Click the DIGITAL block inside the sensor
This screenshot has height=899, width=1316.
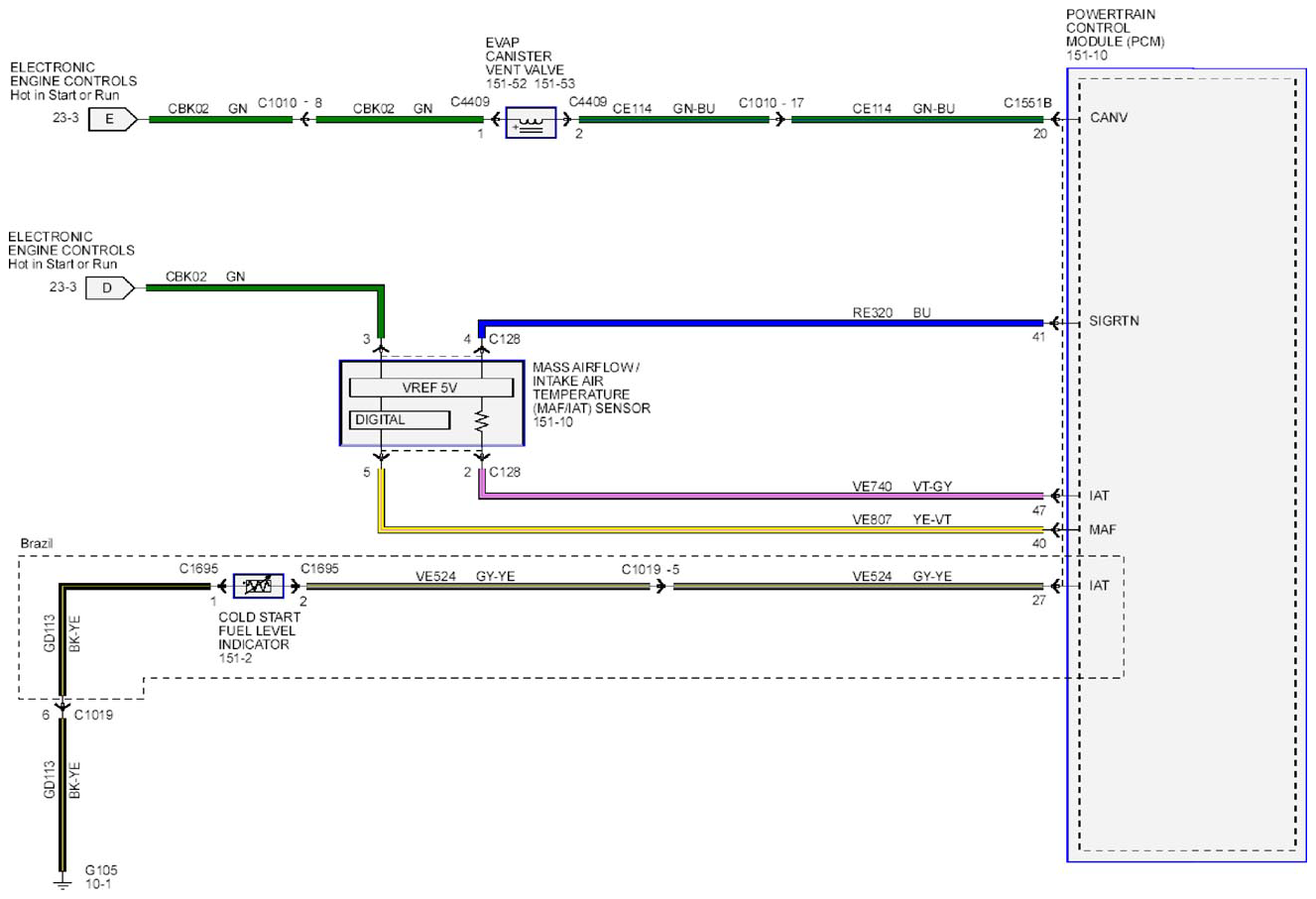tap(400, 419)
